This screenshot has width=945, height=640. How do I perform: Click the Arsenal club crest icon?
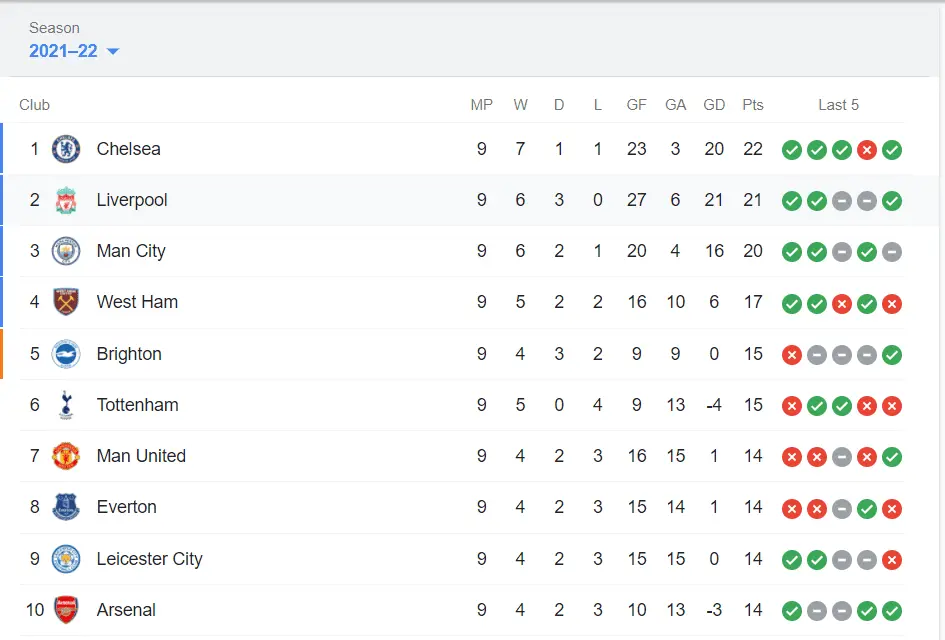(66, 610)
